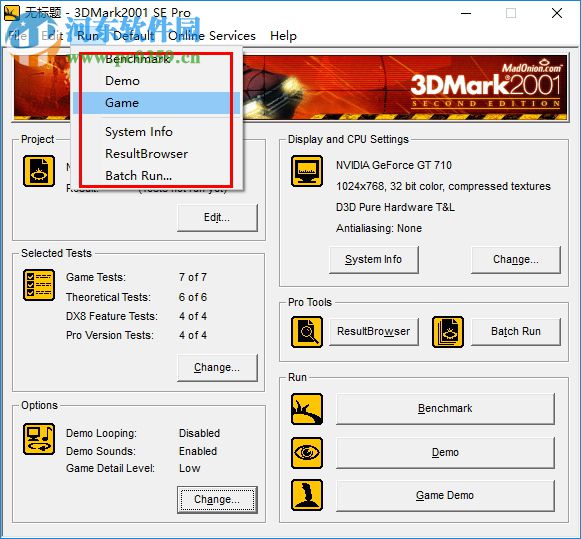Click the 6 of 6 value
The image size is (581, 539).
193,297
